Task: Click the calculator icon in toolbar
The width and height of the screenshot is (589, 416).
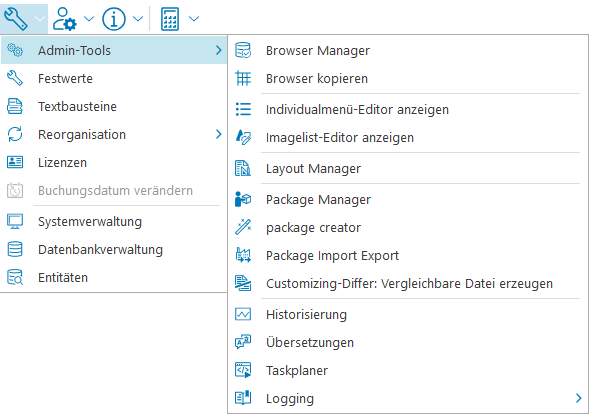Action: [x=170, y=19]
